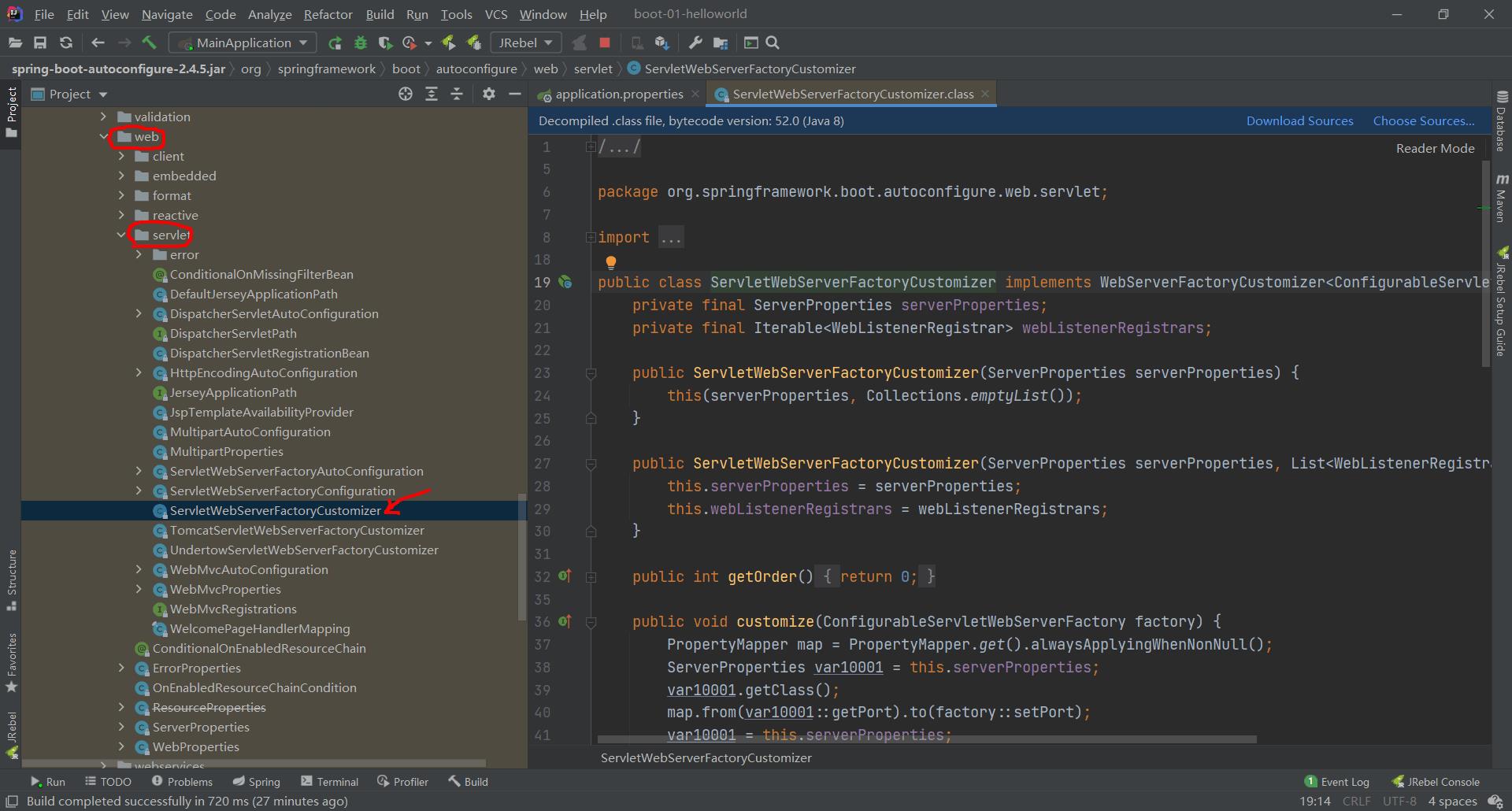Toggle Reader Mode in the editor
Image resolution: width=1512 pixels, height=811 pixels.
coord(1435,148)
